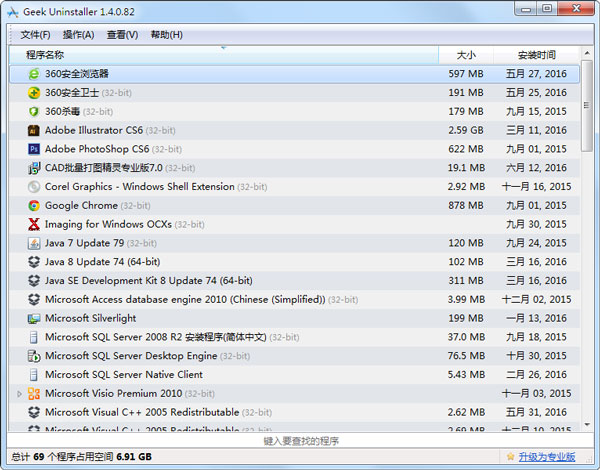
Task: Click the SQL Server 2008 R2 安装程序 icon
Action: [x=34, y=337]
